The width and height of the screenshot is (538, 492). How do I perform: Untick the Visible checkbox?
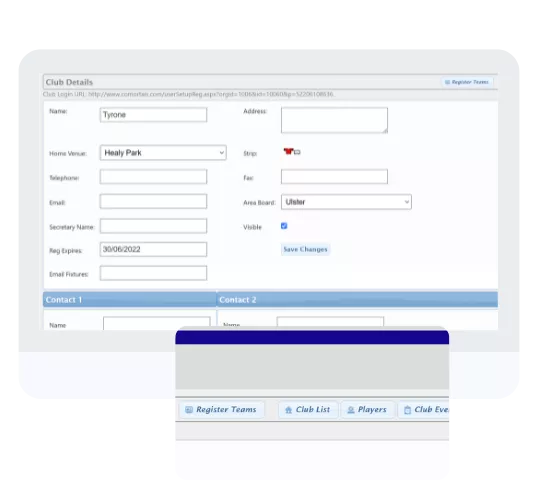click(x=284, y=226)
